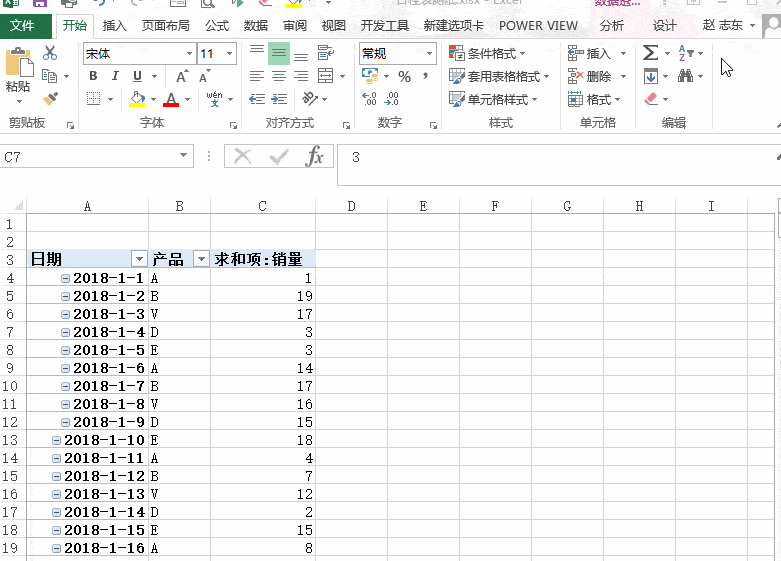781x561 pixels.
Task: Click the formula bar showing 3
Action: (x=558, y=164)
